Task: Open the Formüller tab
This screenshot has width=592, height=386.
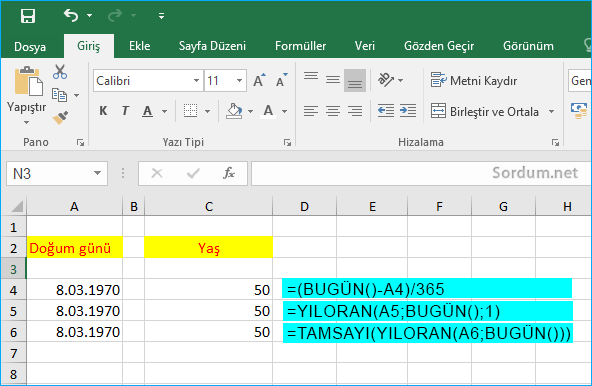Action: point(300,46)
